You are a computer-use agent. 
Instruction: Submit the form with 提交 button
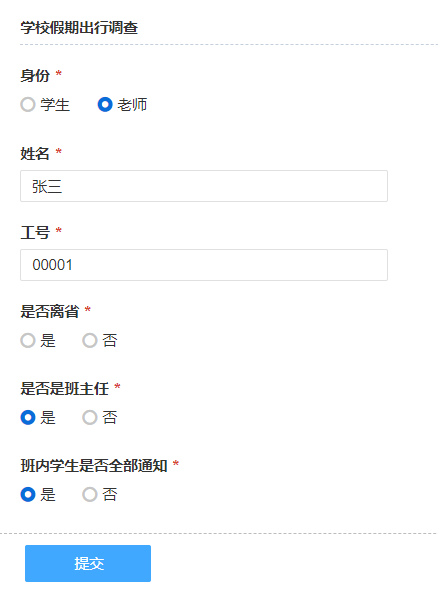click(x=88, y=564)
